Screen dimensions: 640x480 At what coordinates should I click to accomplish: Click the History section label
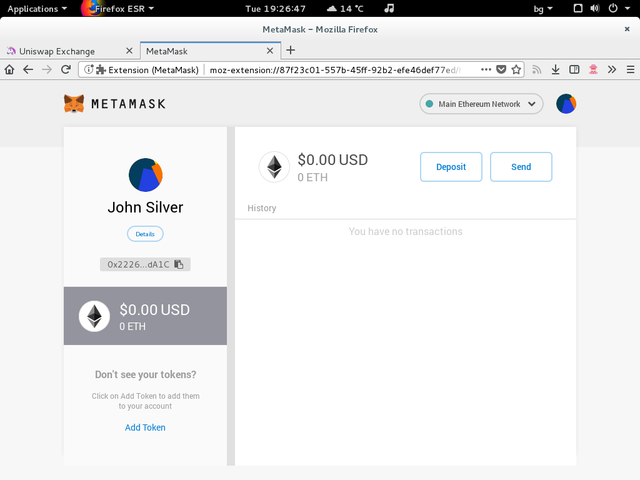point(262,208)
